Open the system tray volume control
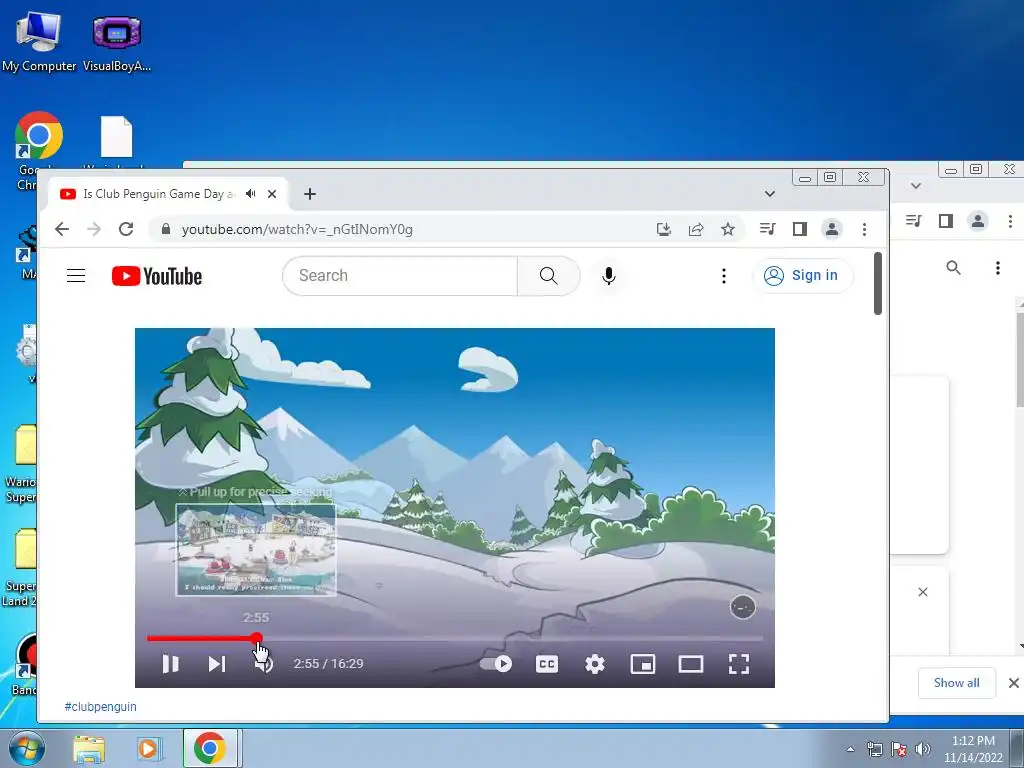The width and height of the screenshot is (1024, 768). [923, 749]
